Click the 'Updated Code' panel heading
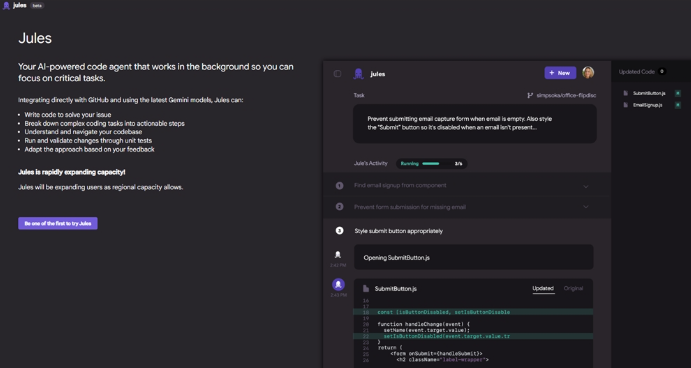This screenshot has width=691, height=368. point(636,72)
